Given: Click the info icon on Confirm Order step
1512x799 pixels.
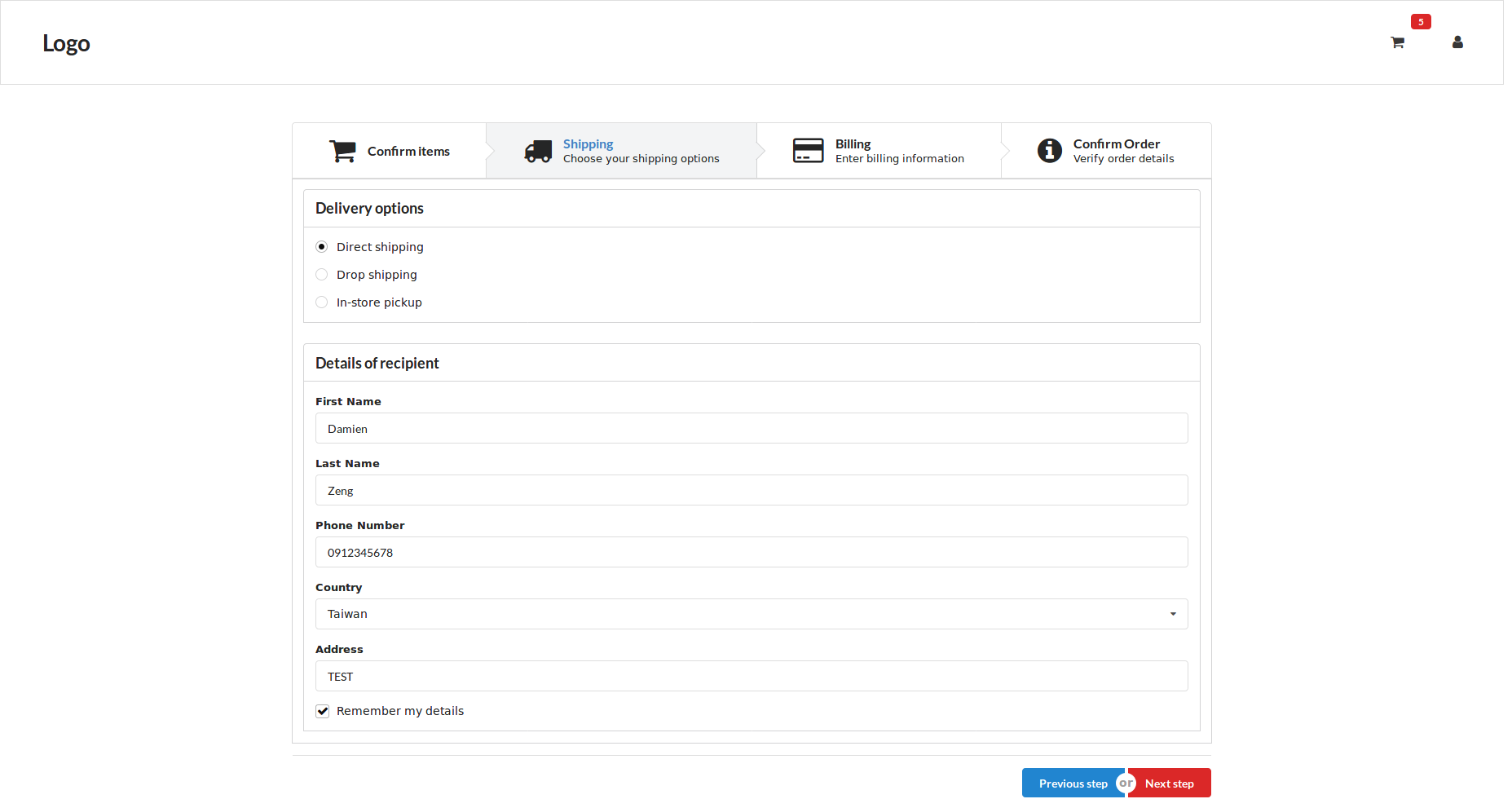Looking at the screenshot, I should pos(1049,150).
